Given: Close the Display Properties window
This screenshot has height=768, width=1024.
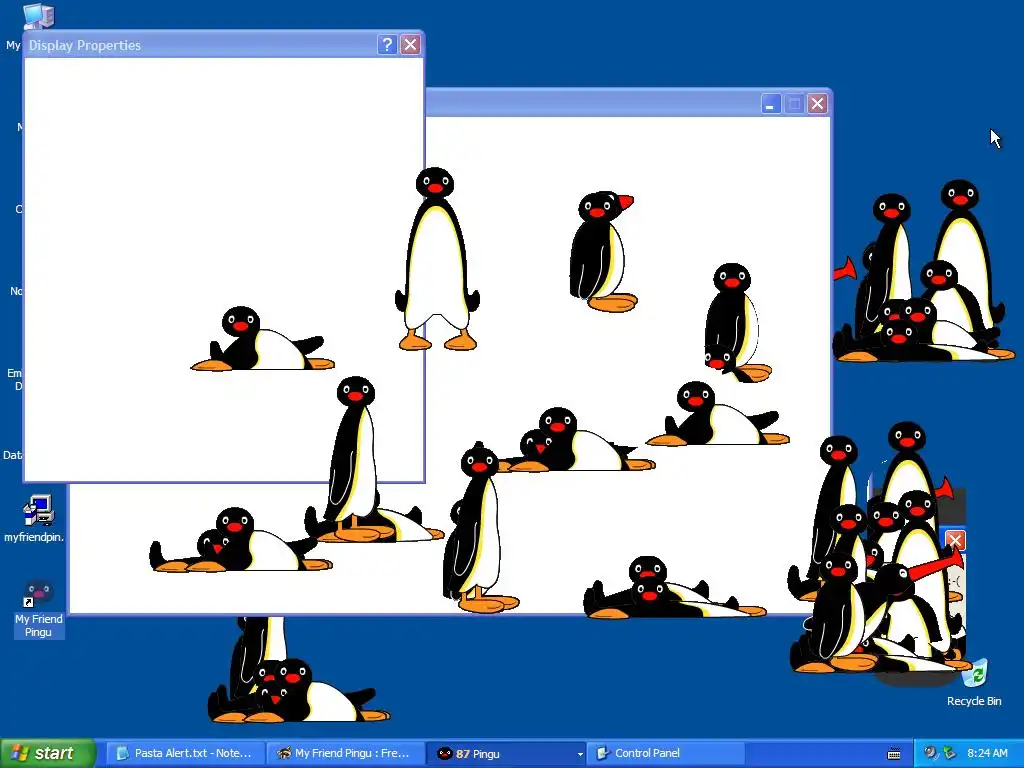Looking at the screenshot, I should click(x=410, y=44).
